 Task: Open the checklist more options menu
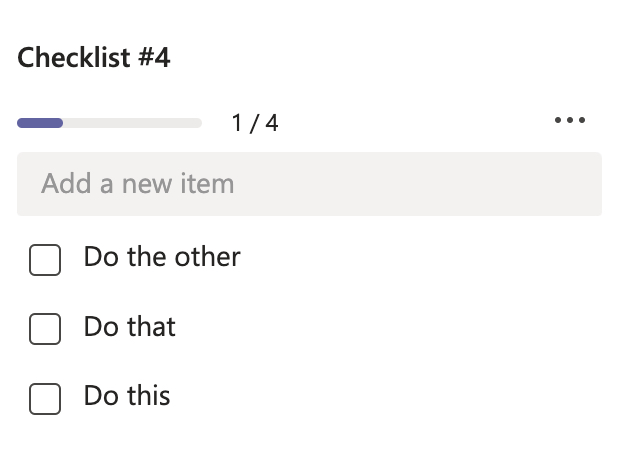(x=569, y=121)
